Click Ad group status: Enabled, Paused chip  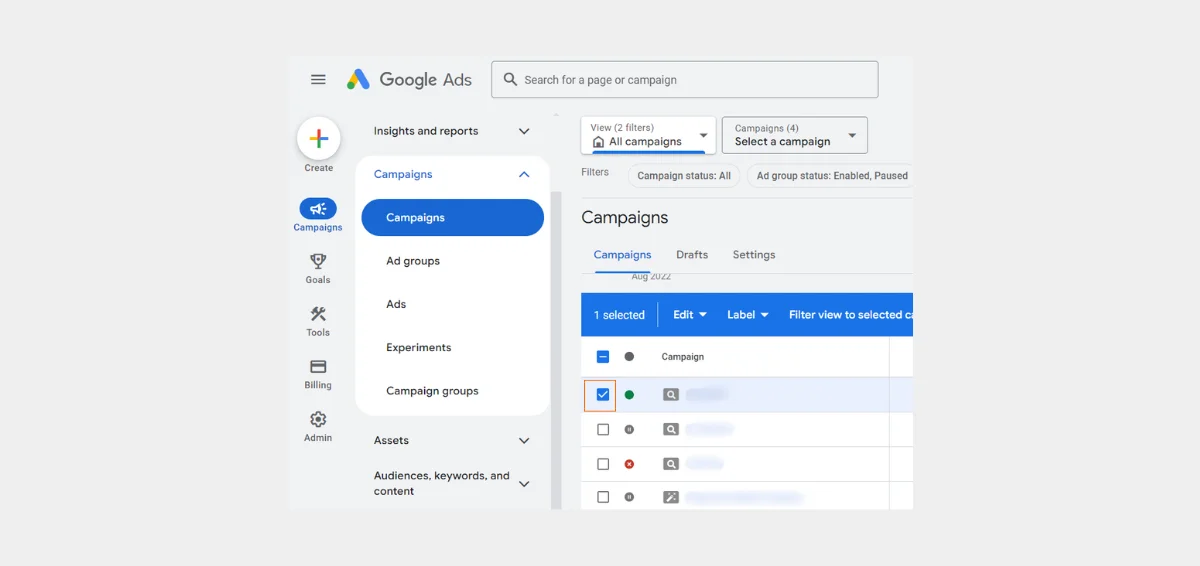(831, 176)
